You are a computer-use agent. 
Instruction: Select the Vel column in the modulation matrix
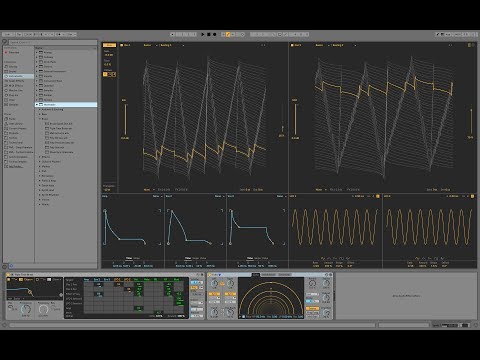[x=136, y=279]
